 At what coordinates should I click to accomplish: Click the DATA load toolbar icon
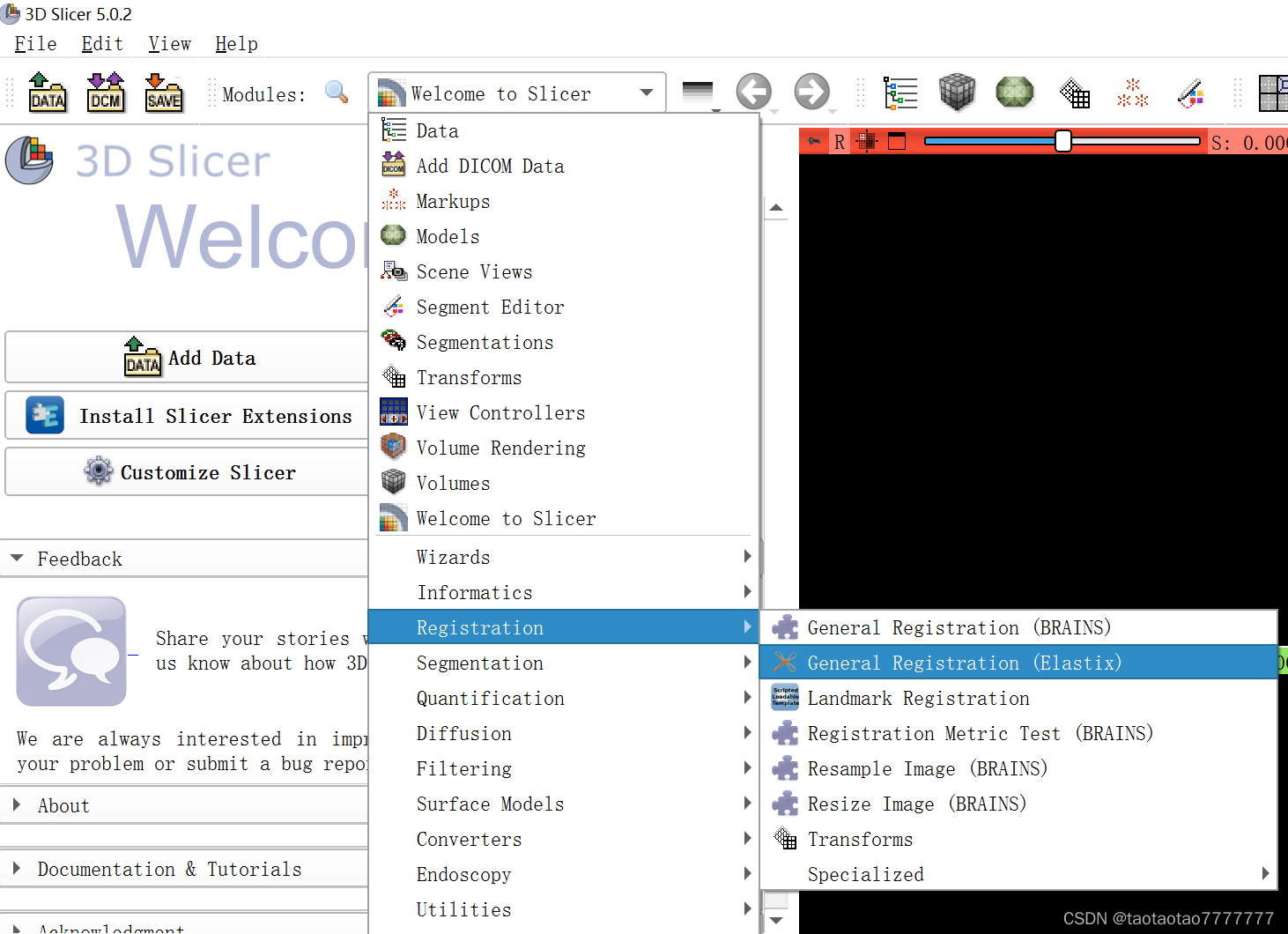48,93
